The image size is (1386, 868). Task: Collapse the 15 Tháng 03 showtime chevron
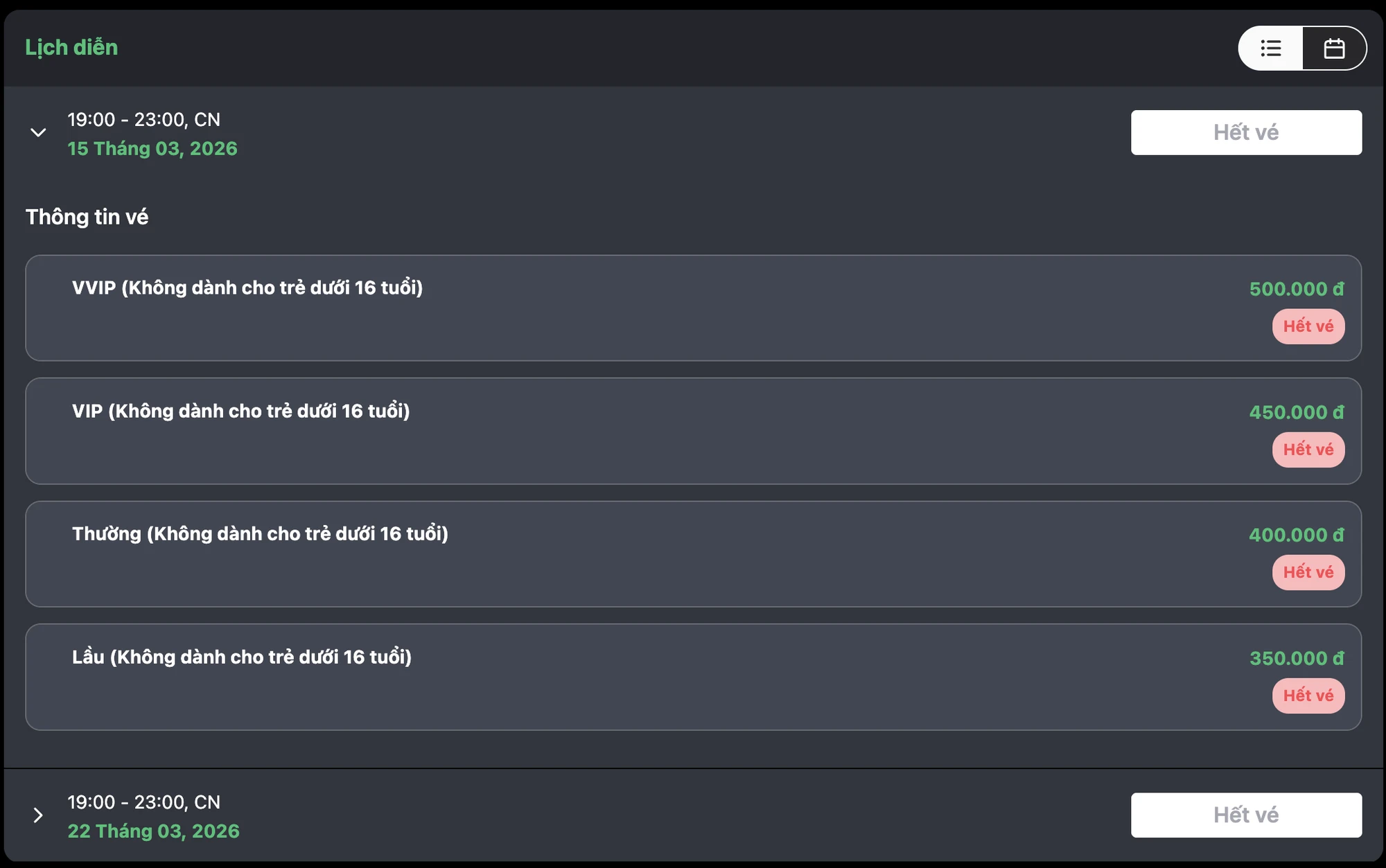(x=38, y=132)
